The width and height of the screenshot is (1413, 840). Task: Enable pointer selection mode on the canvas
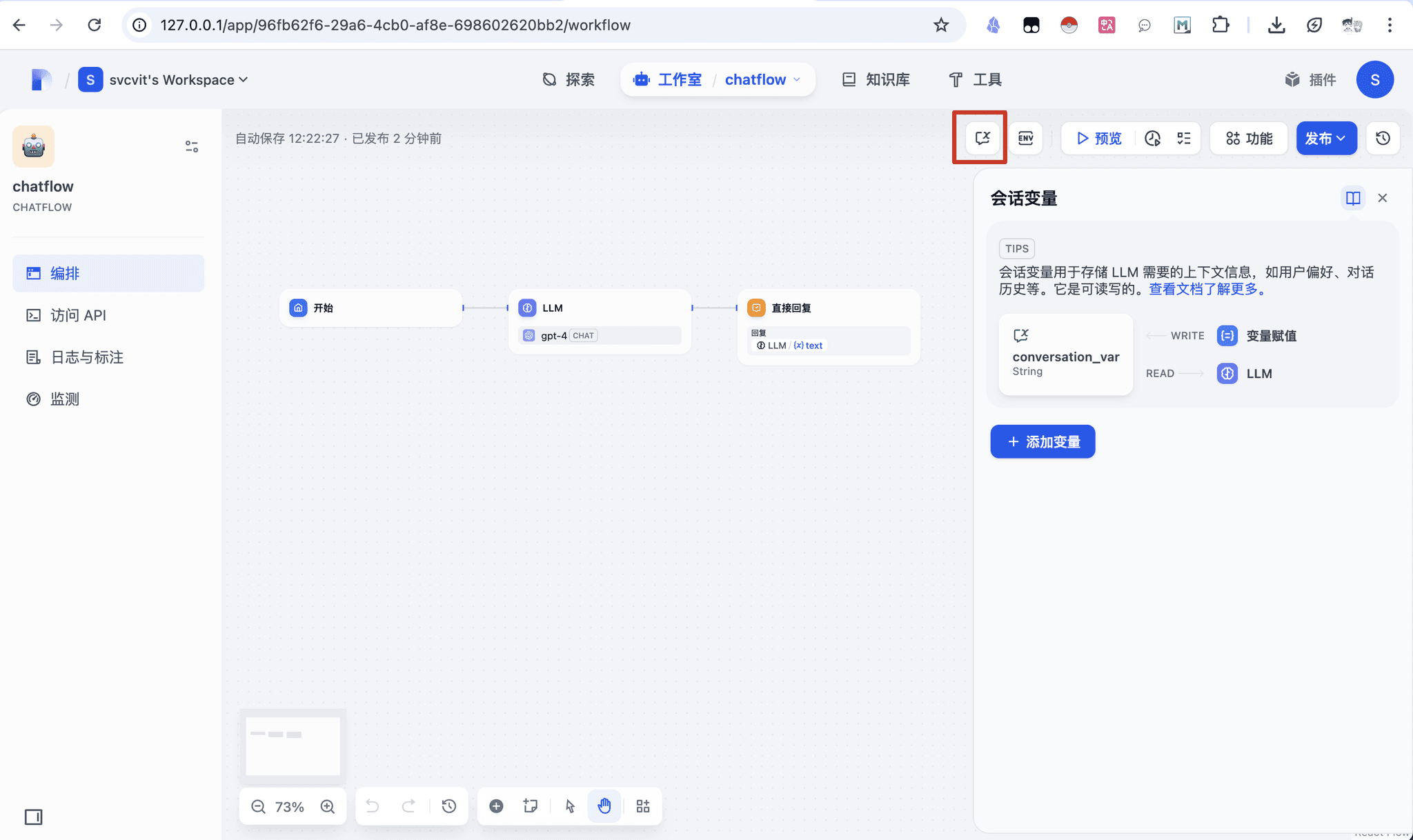pyautogui.click(x=569, y=806)
